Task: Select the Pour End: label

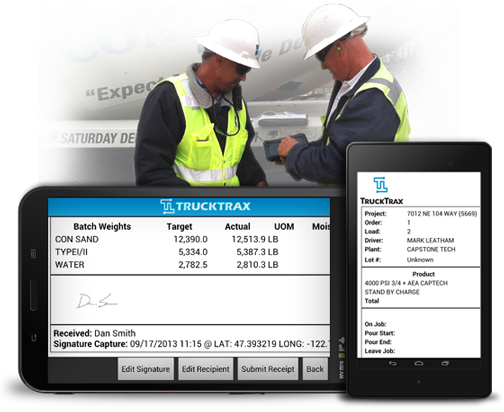Action: tap(378, 342)
